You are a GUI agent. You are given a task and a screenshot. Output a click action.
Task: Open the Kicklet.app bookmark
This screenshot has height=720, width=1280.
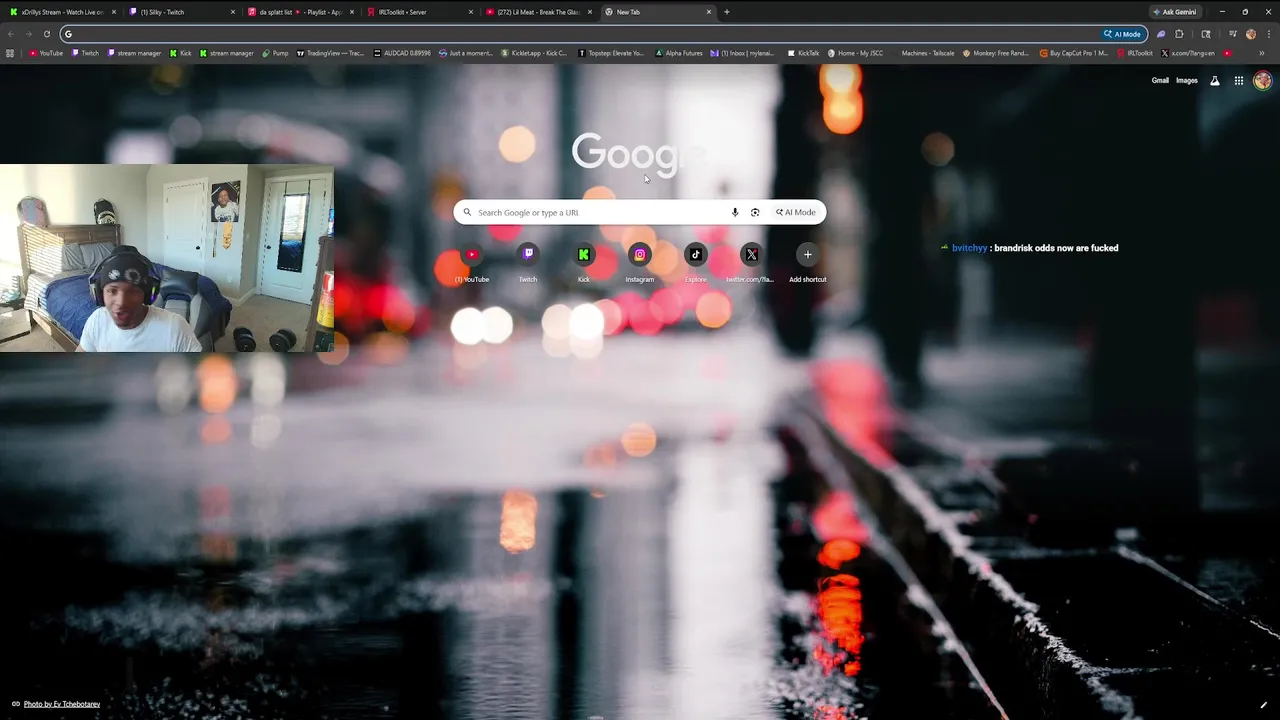pos(534,53)
